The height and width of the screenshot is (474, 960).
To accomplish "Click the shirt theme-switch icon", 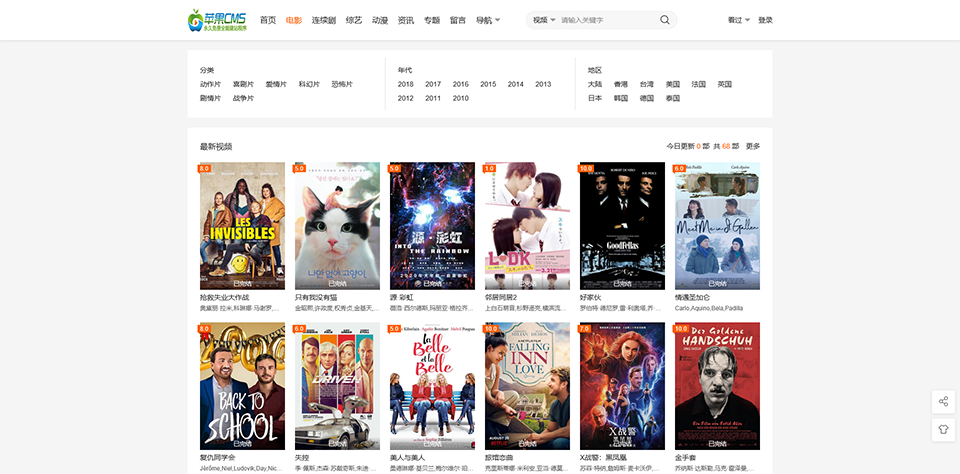I will pos(943,430).
